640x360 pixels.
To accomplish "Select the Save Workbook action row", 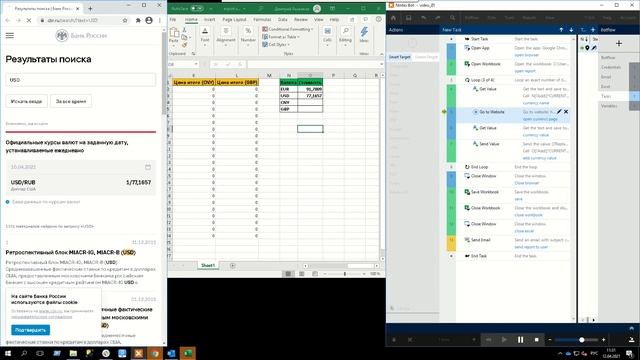I will 508,195.
